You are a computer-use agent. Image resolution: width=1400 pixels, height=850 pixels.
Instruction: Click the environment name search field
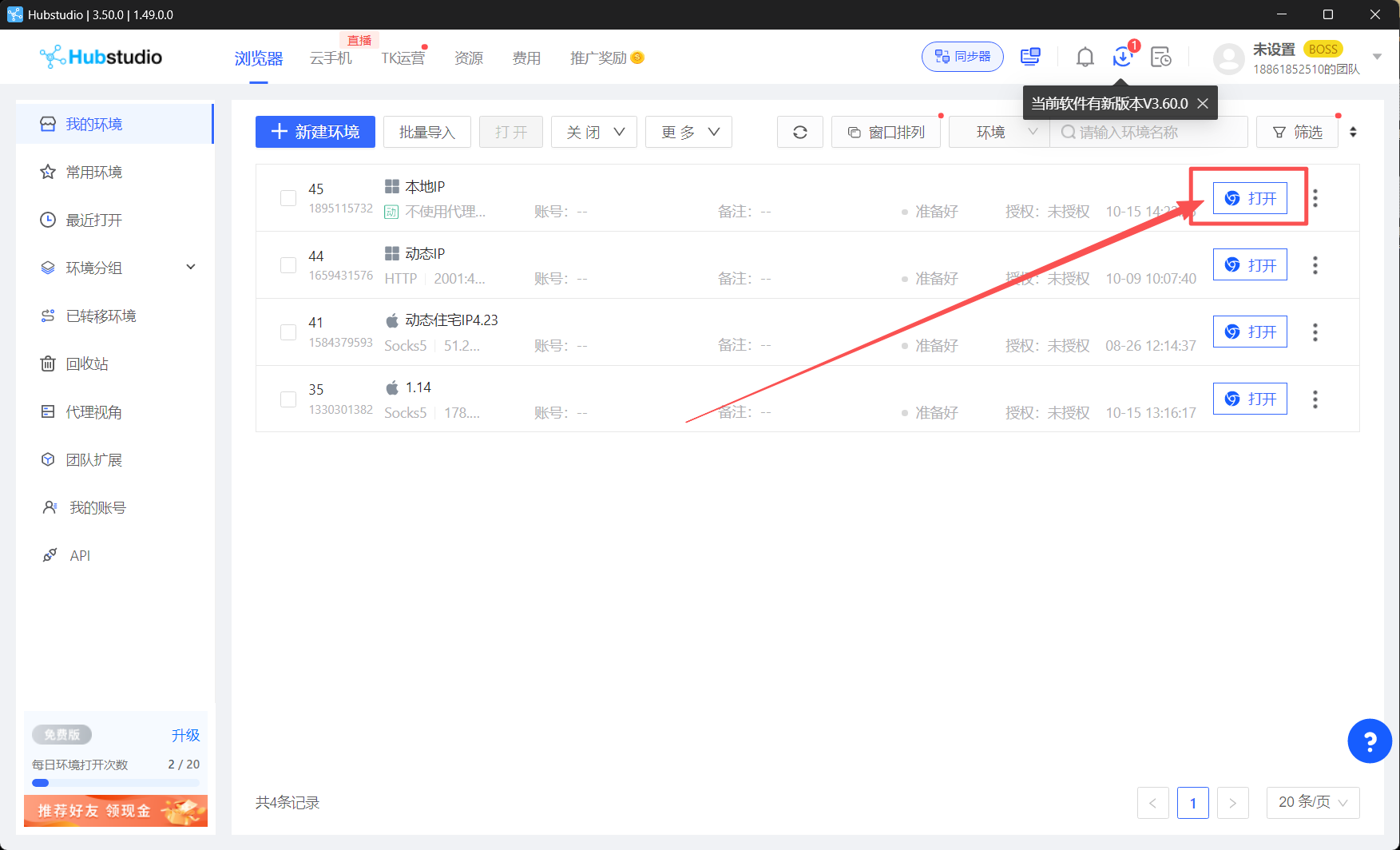(1148, 132)
